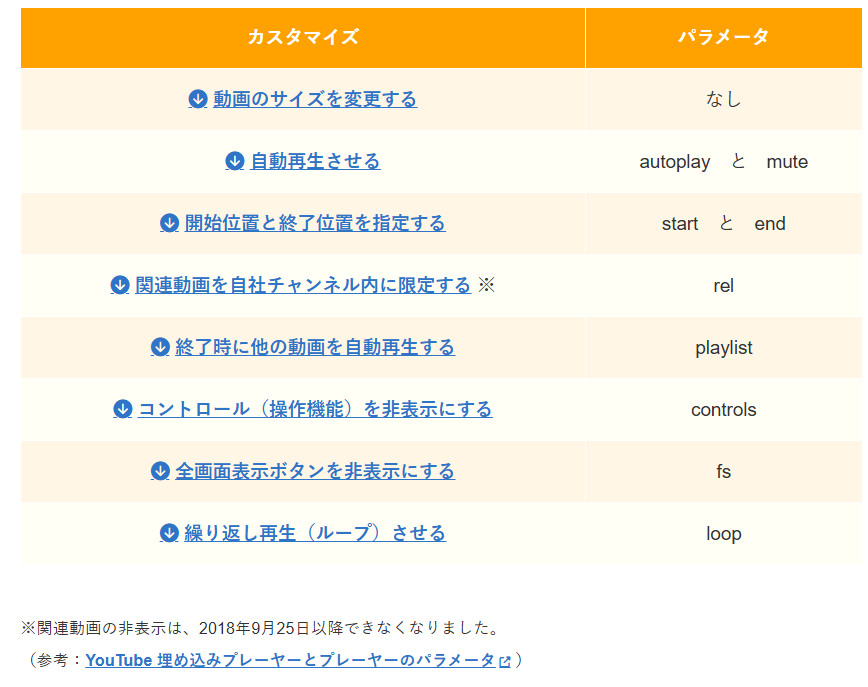Screen dimensions: 868x687
Task: Click the down-arrow icon beside 関連動画を自社チャンネル内に限定する
Action: tap(120, 285)
